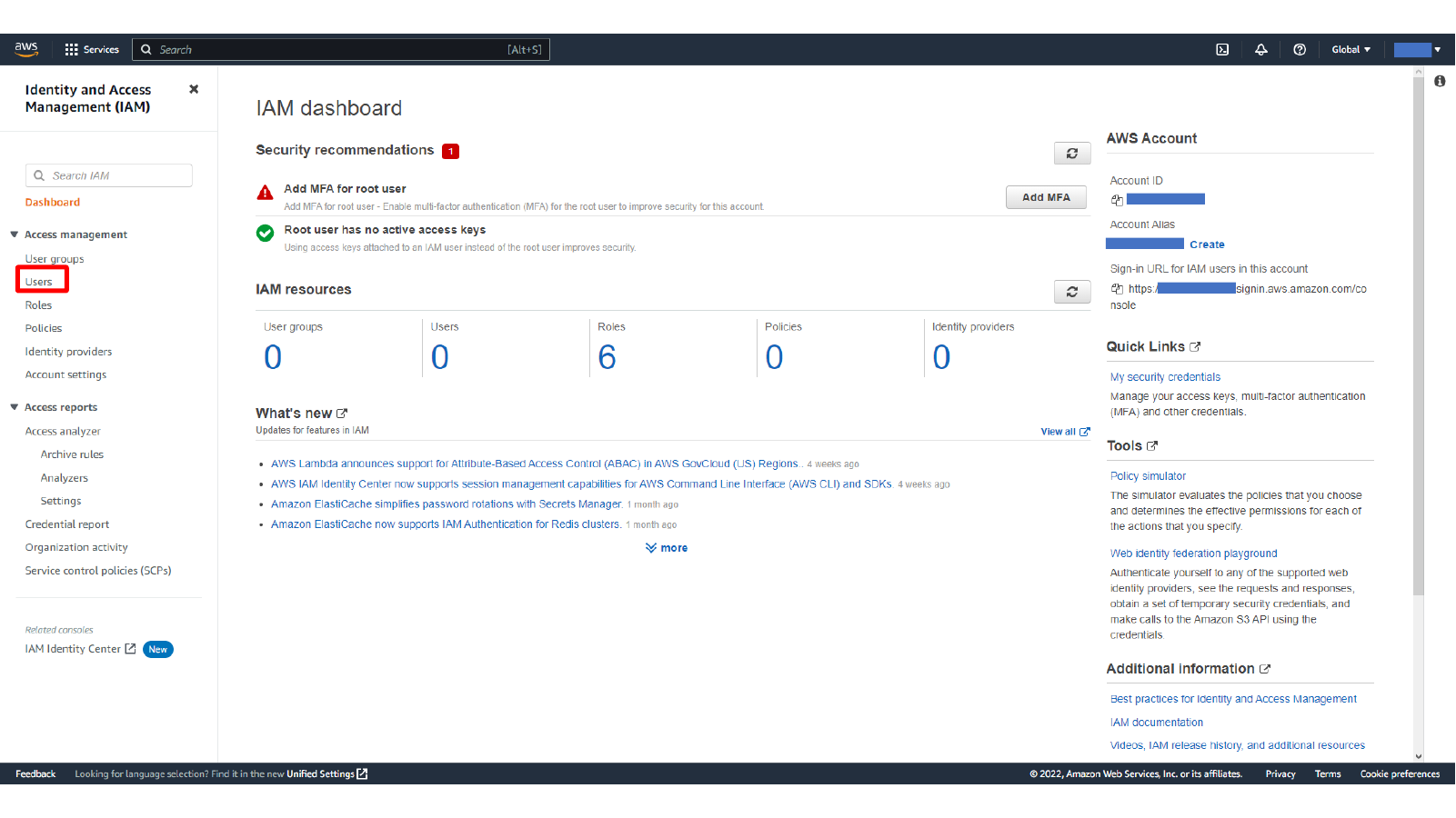This screenshot has width=1456, height=818.
Task: Open IAM documentation link
Action: click(x=1156, y=723)
